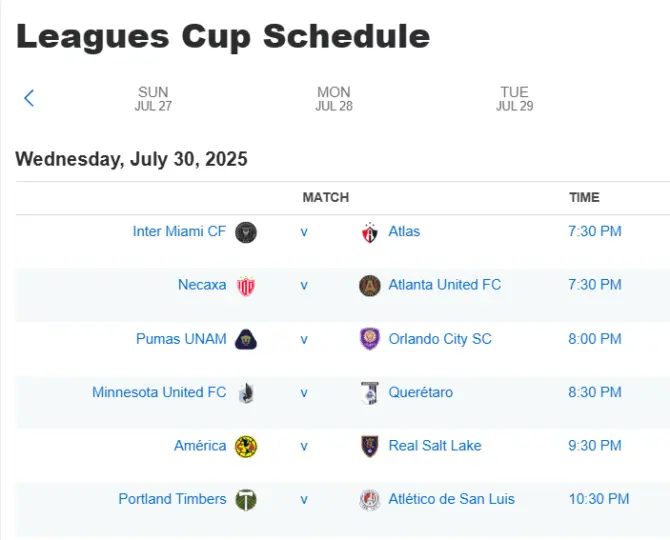
Task: Open the Real Salt Lake team link
Action: 435,446
